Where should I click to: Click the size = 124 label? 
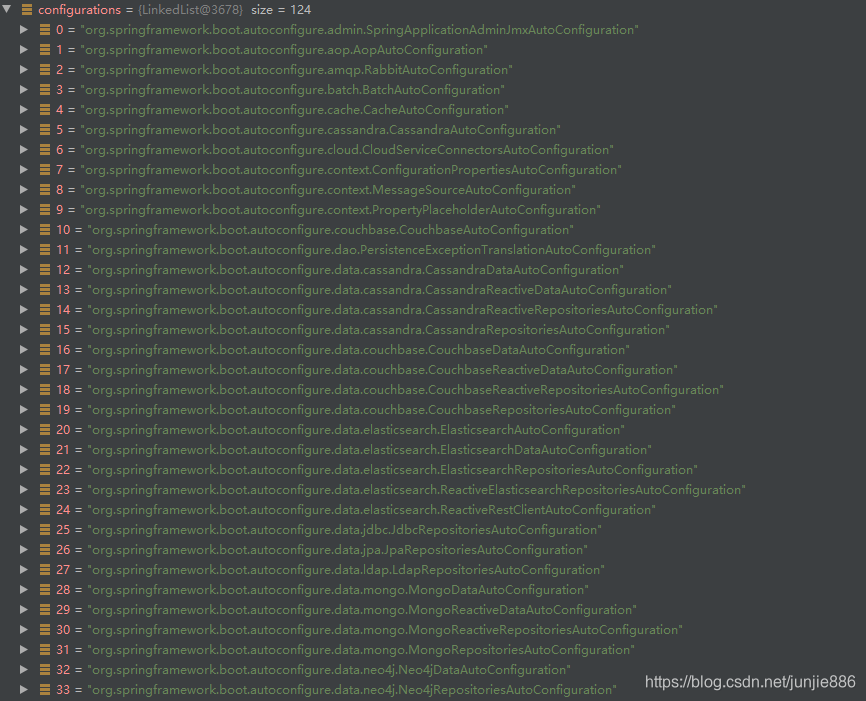[281, 9]
